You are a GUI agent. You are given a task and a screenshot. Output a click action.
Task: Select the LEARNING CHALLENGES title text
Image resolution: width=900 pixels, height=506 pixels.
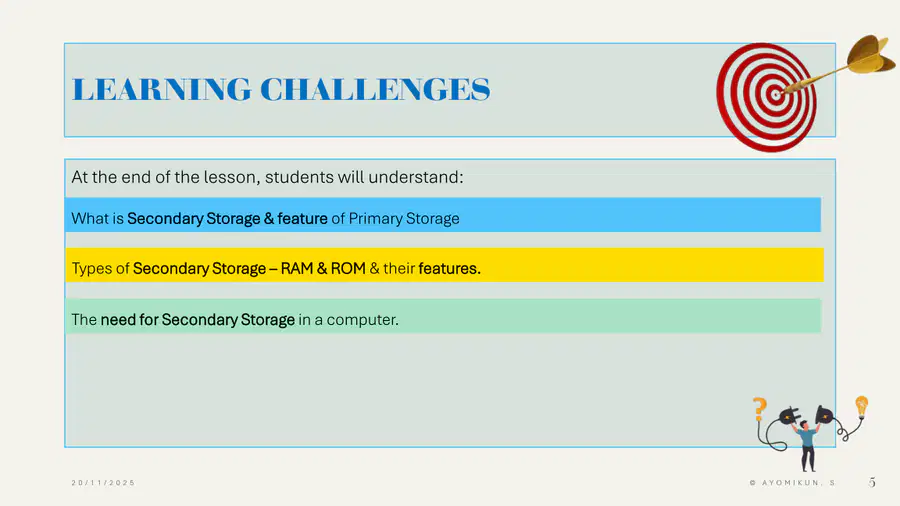point(281,89)
